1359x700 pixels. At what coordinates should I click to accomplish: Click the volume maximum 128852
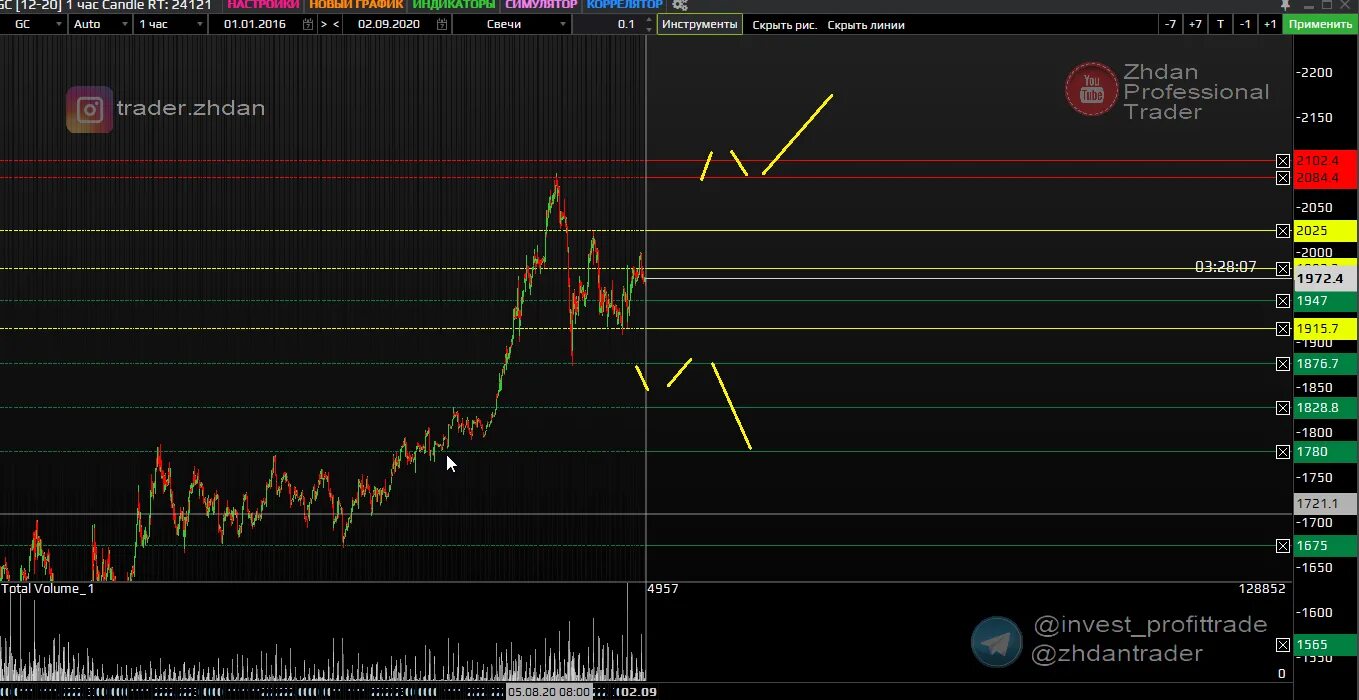click(x=1261, y=589)
